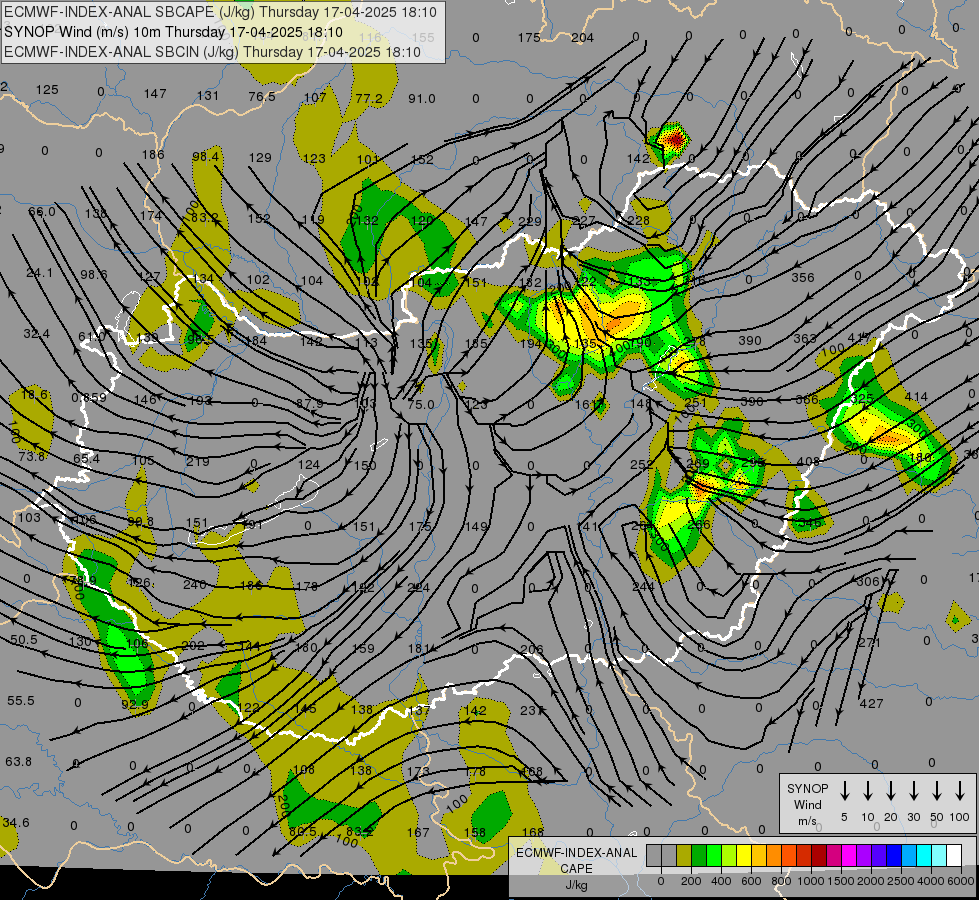Screen dimensions: 979x900
Task: Click the 600 tick label in the CAPE legend
Action: (751, 881)
